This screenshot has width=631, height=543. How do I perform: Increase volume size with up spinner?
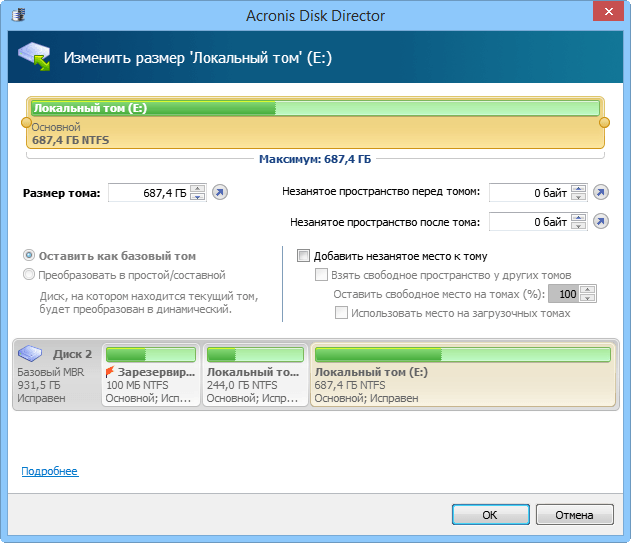198,188
